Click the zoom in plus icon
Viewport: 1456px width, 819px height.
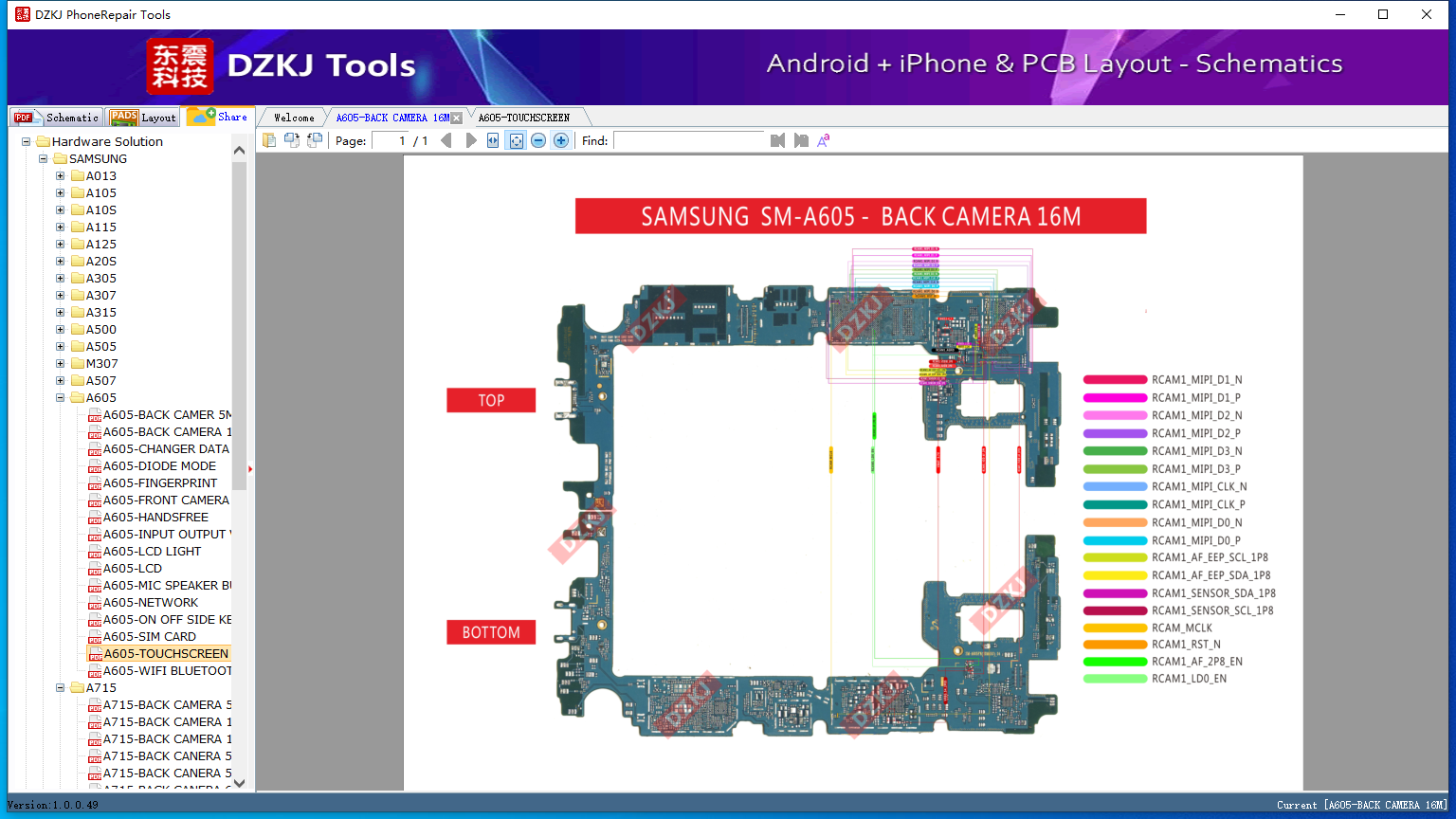pos(561,140)
